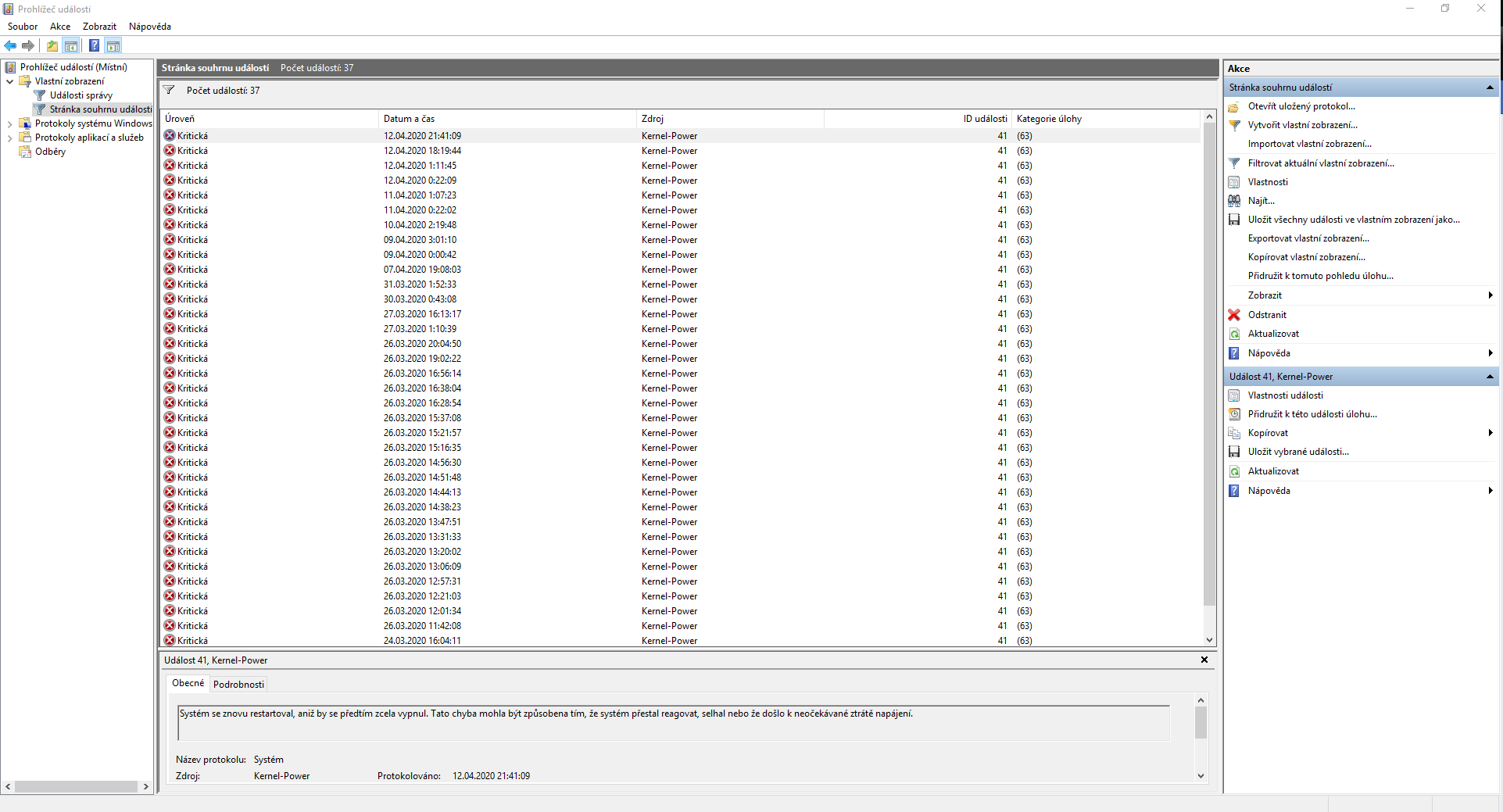Image resolution: width=1503 pixels, height=812 pixels.
Task: Click Exportovat vlastní zobrazení action
Action: (1308, 238)
